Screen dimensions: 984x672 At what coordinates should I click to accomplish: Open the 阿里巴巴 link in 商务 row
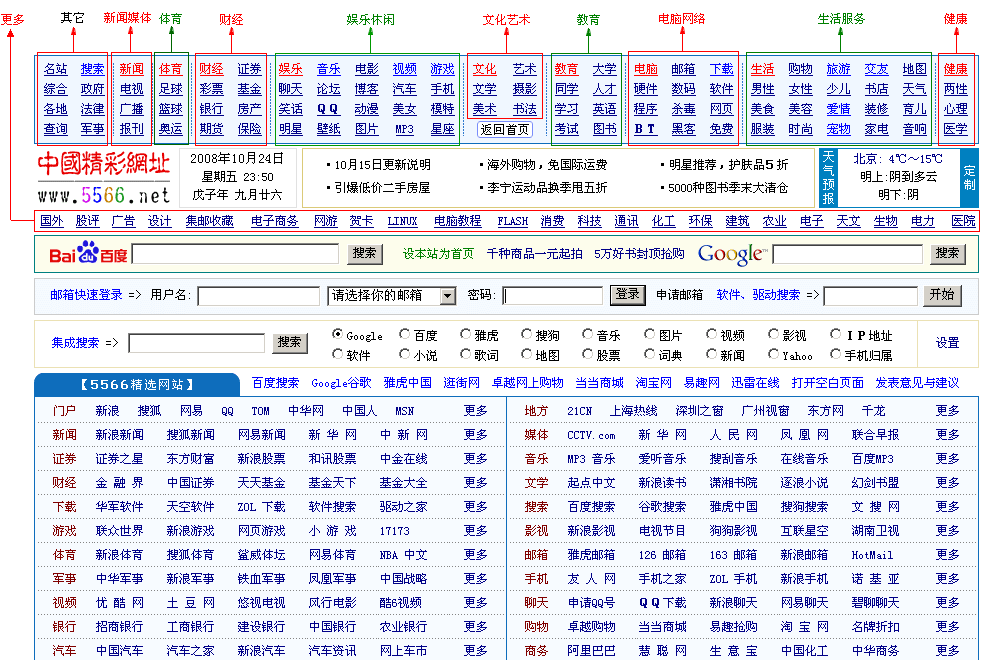(591, 651)
